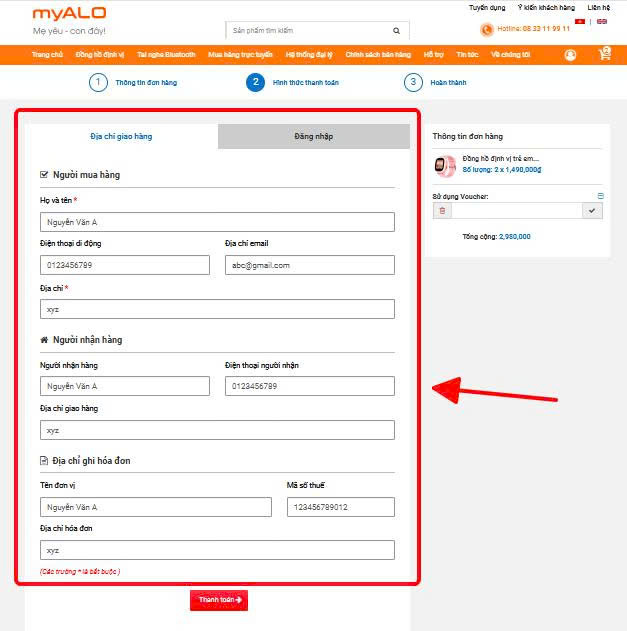Collapse the voucher section toggle icon
The height and width of the screenshot is (631, 627).
[x=601, y=196]
